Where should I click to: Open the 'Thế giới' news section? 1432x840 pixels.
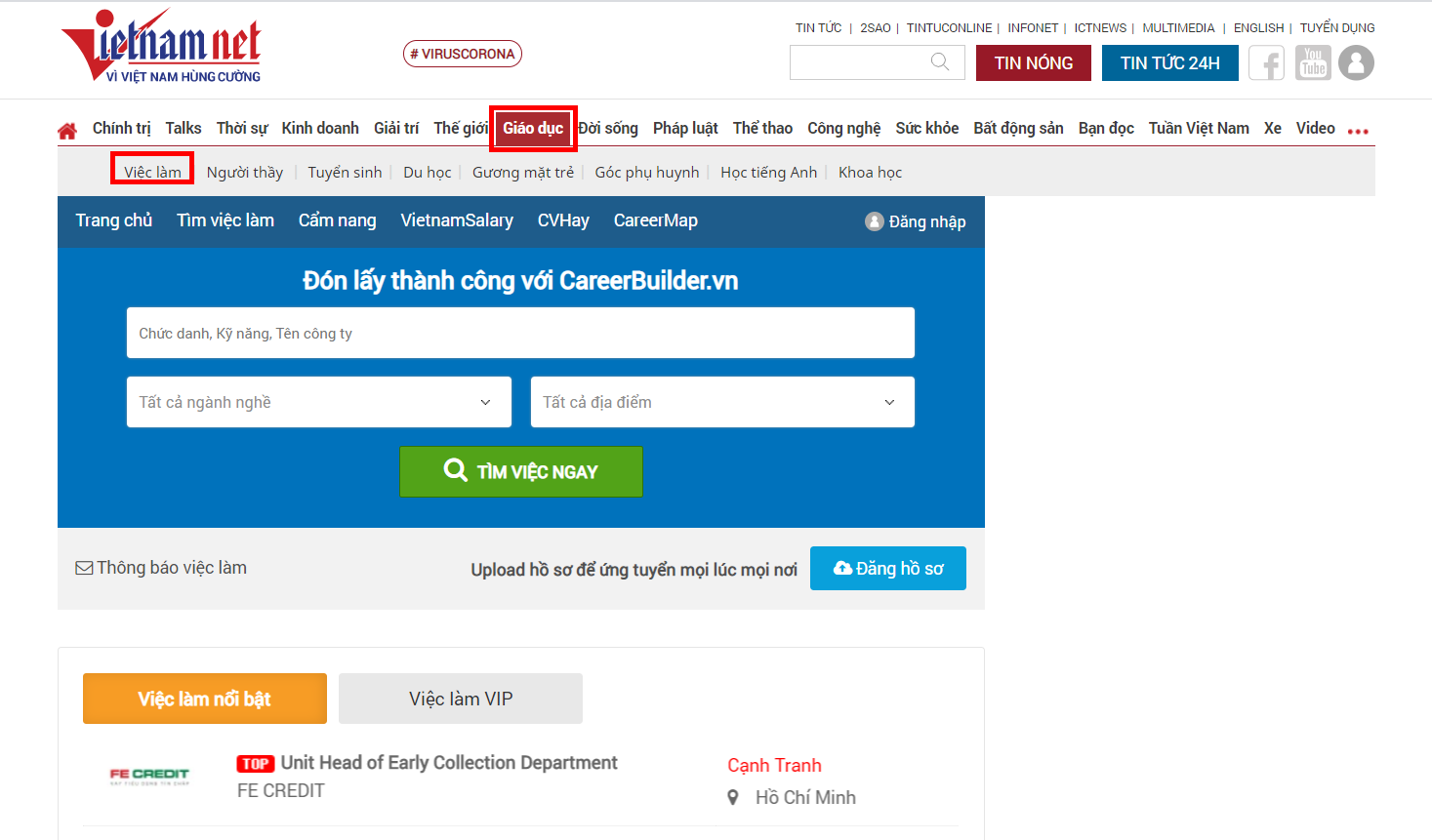(x=461, y=128)
